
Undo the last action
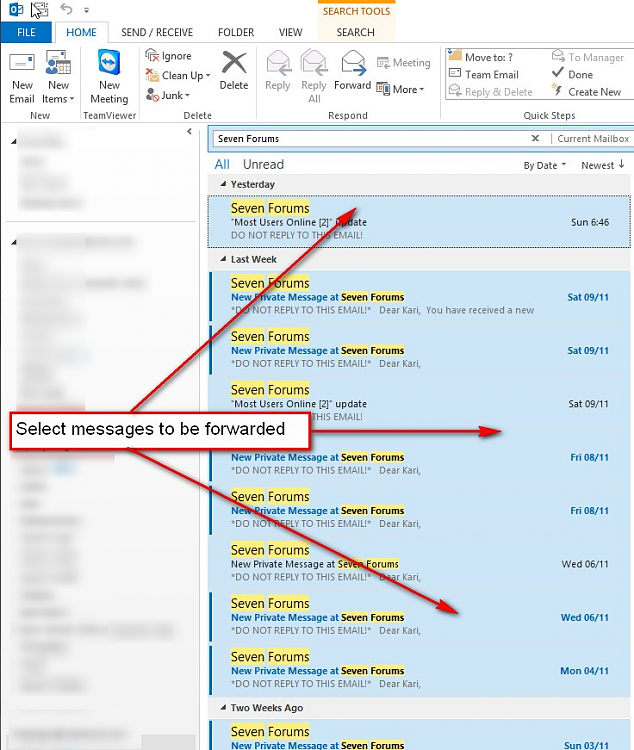tap(66, 9)
